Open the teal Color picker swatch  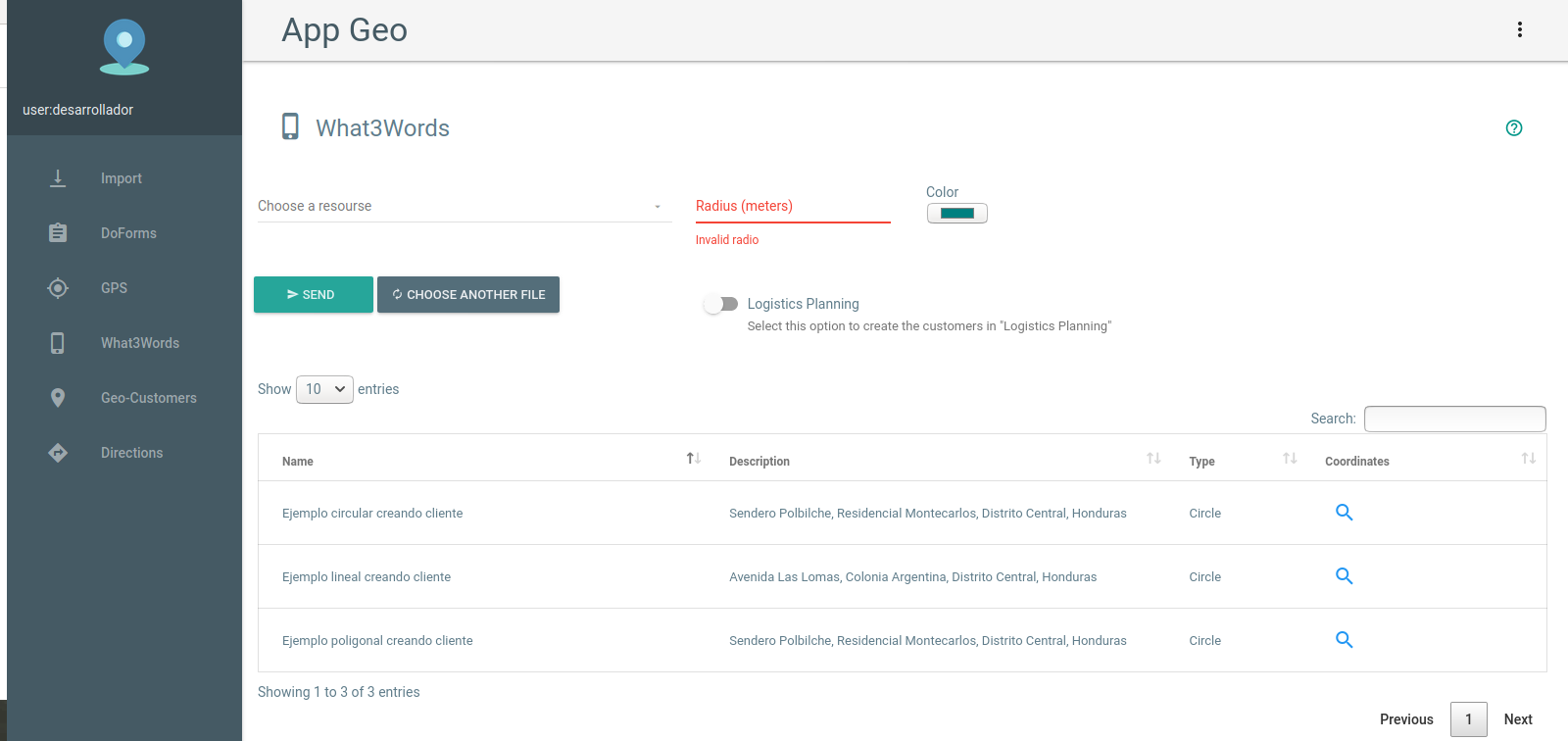(x=957, y=213)
